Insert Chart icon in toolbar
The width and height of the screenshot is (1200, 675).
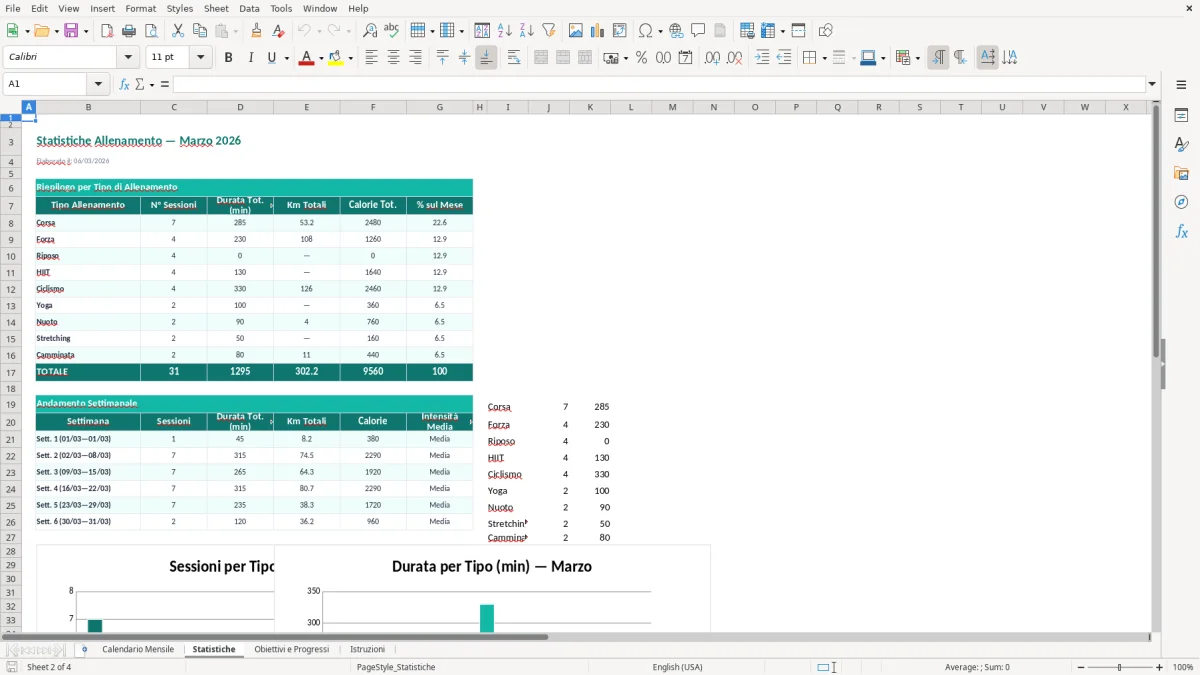tap(598, 31)
